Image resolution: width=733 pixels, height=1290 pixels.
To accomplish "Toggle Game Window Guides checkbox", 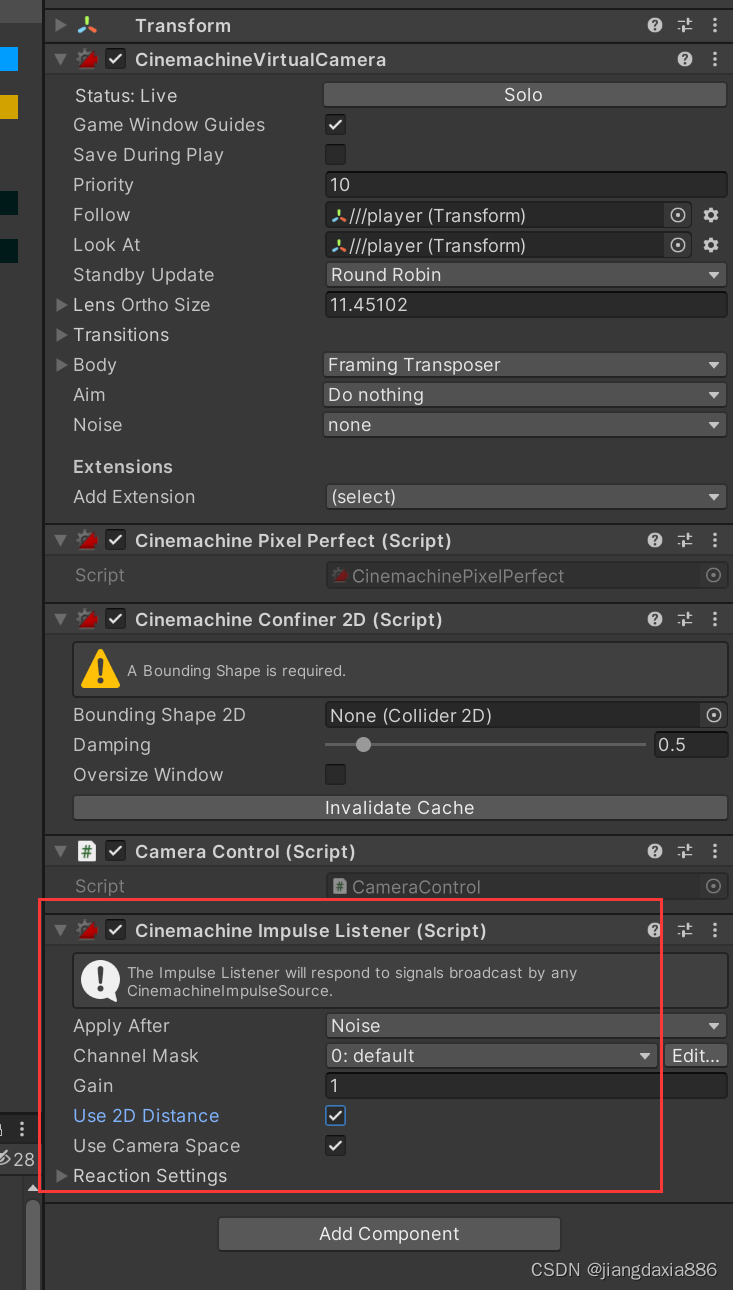I will pyautogui.click(x=336, y=125).
